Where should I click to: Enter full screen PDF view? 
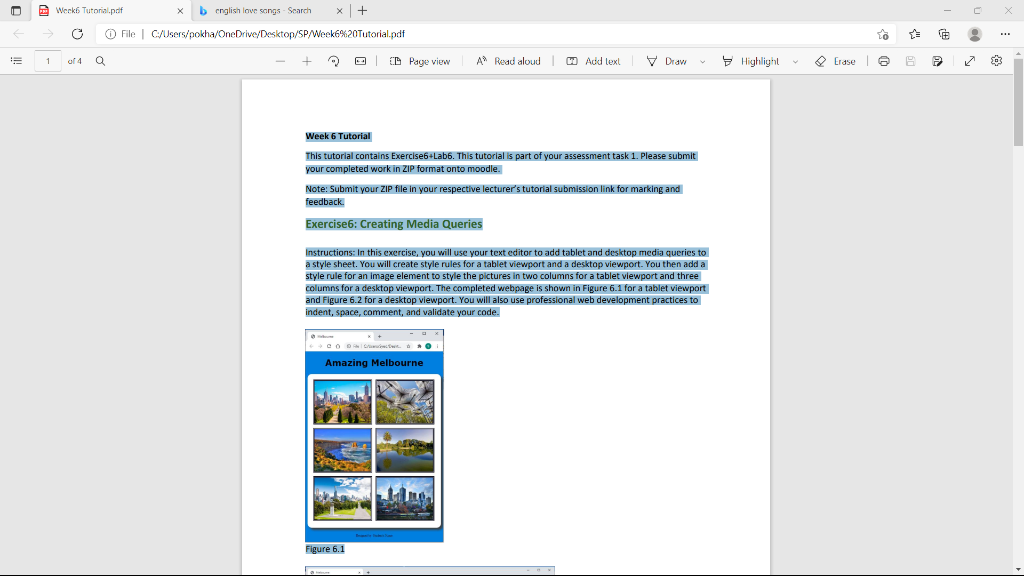click(x=970, y=61)
